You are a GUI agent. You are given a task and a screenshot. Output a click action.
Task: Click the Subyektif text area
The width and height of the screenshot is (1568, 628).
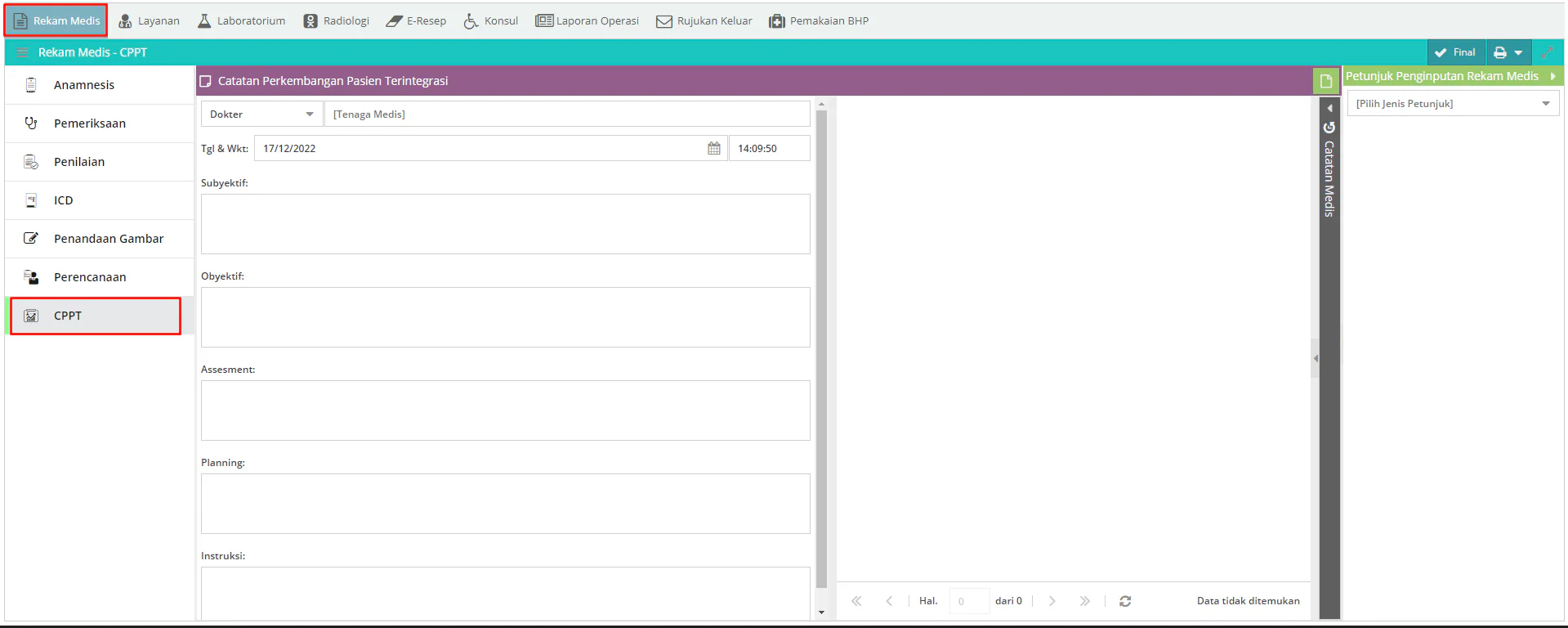(x=506, y=224)
